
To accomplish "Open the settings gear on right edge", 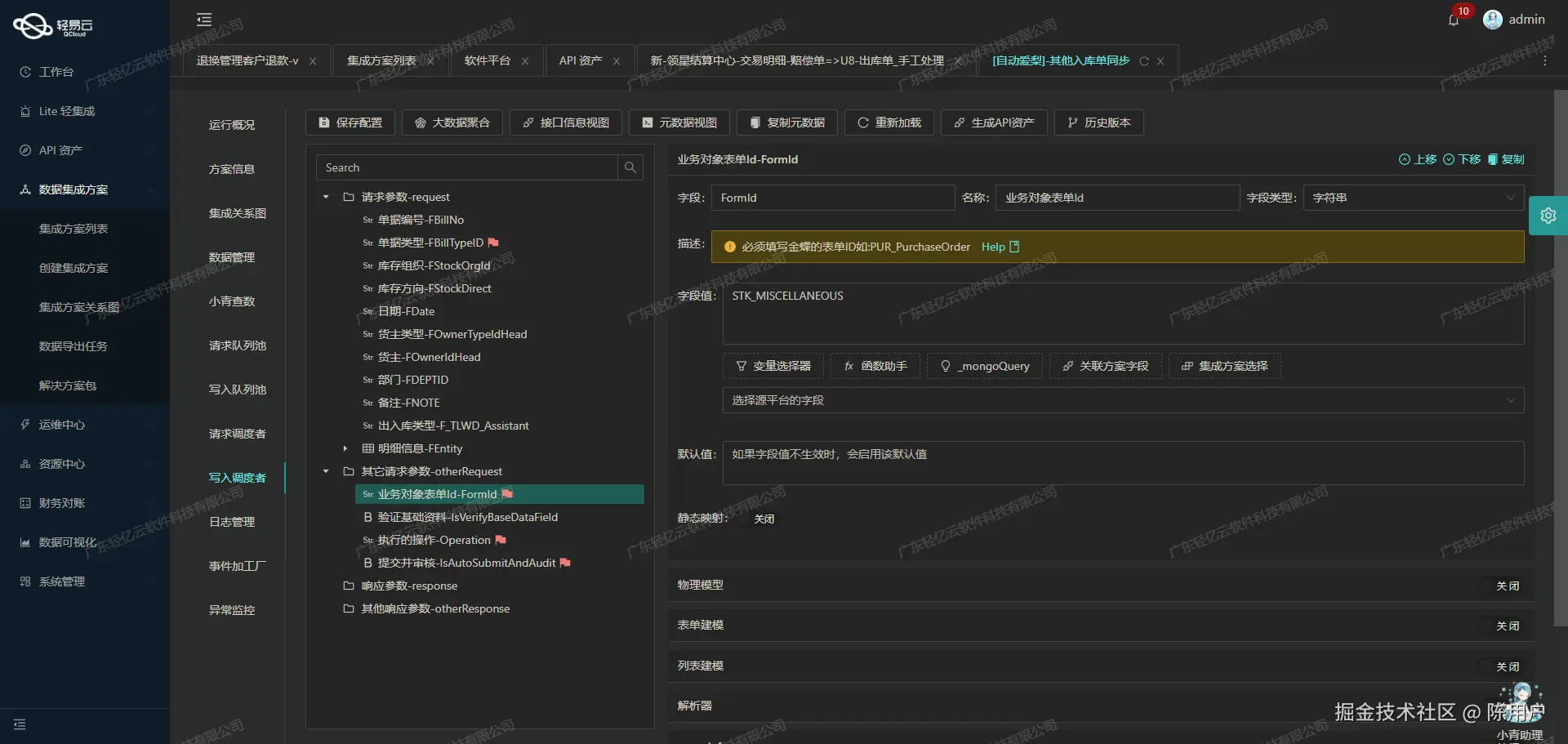I will tap(1548, 216).
